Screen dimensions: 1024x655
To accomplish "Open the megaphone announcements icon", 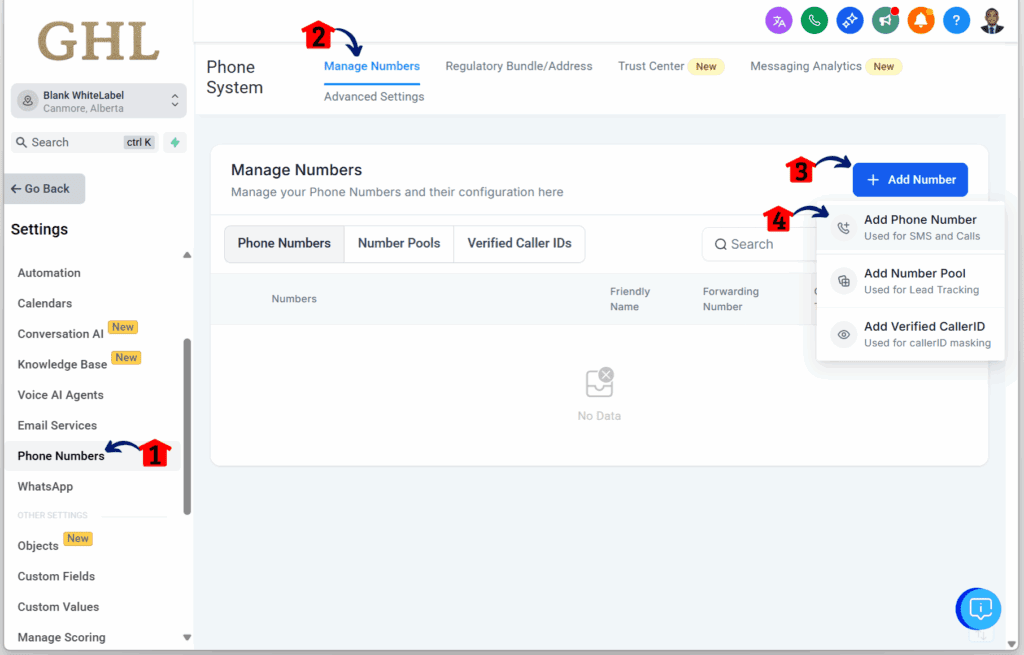I will tap(886, 21).
